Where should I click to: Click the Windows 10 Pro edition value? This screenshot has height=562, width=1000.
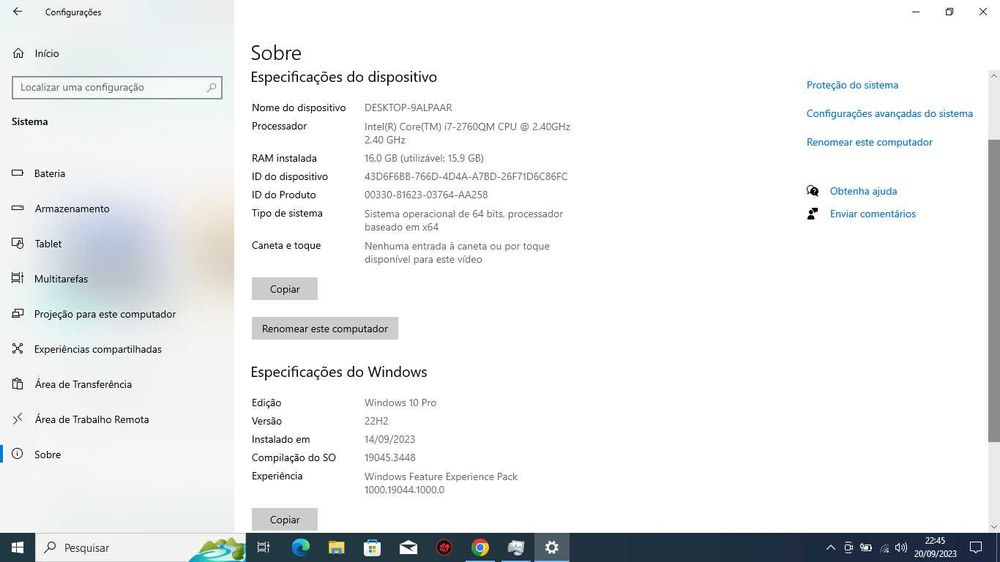tap(401, 403)
